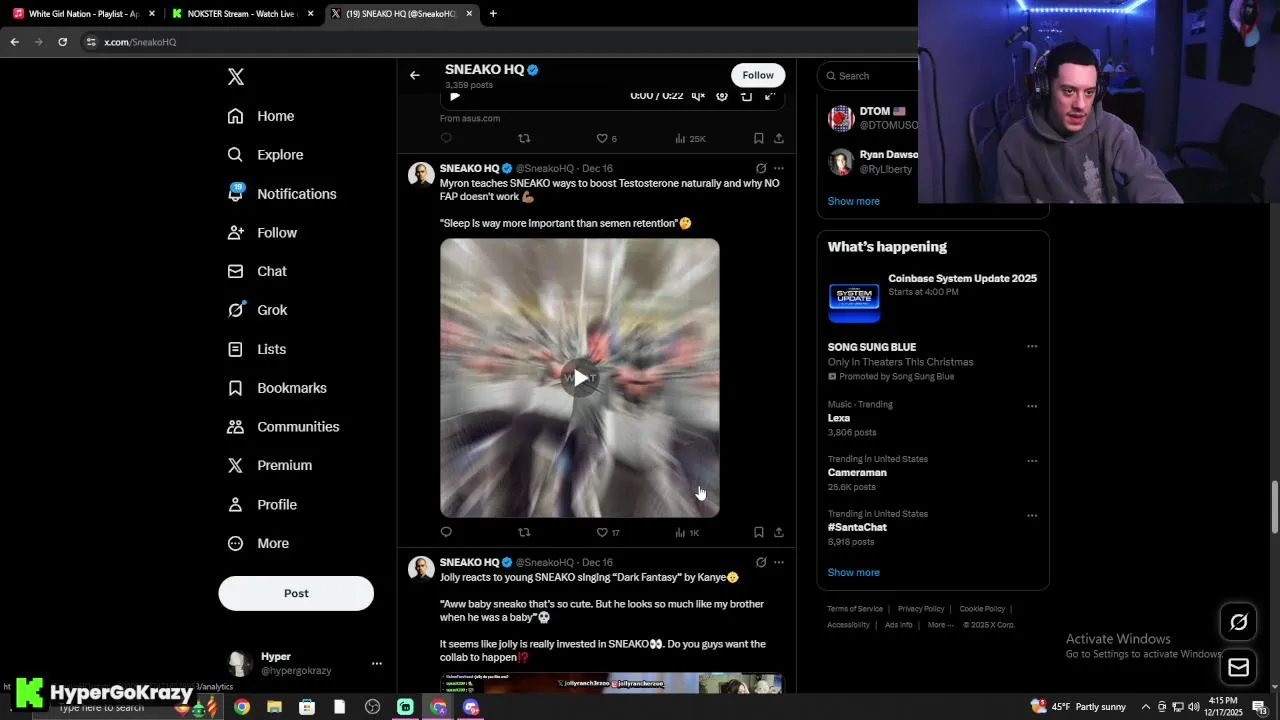Open Profile in the sidebar
Image resolution: width=1280 pixels, height=720 pixels.
point(262,505)
